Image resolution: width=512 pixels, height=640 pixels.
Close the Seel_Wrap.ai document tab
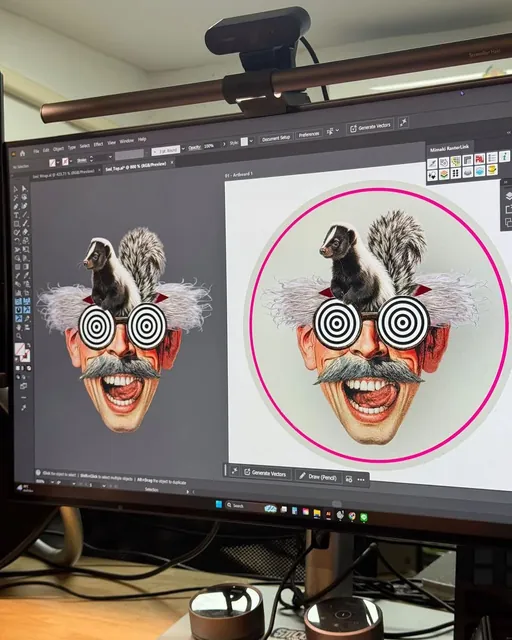pyautogui.click(x=99, y=171)
